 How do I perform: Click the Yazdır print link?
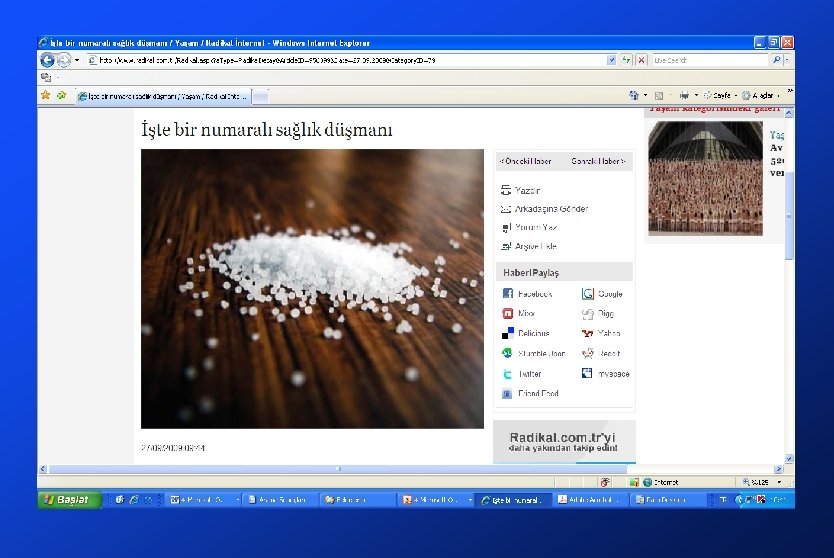click(521, 190)
